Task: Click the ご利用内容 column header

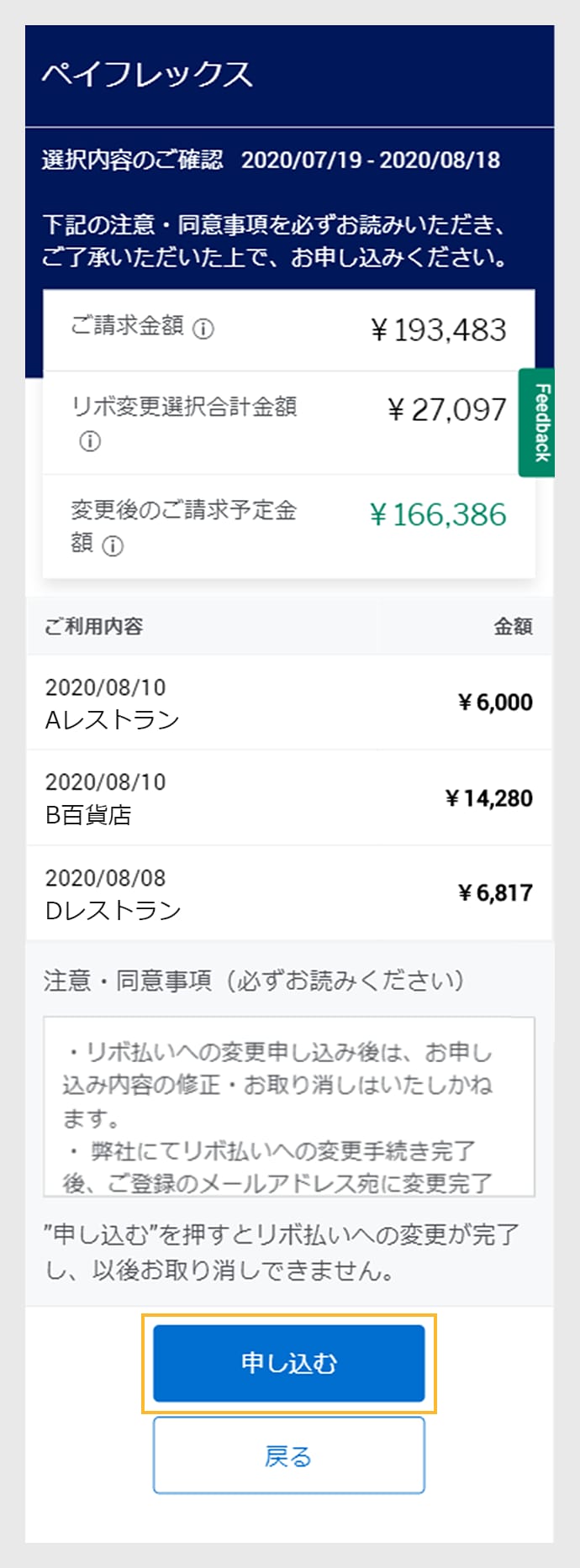Action: (93, 626)
